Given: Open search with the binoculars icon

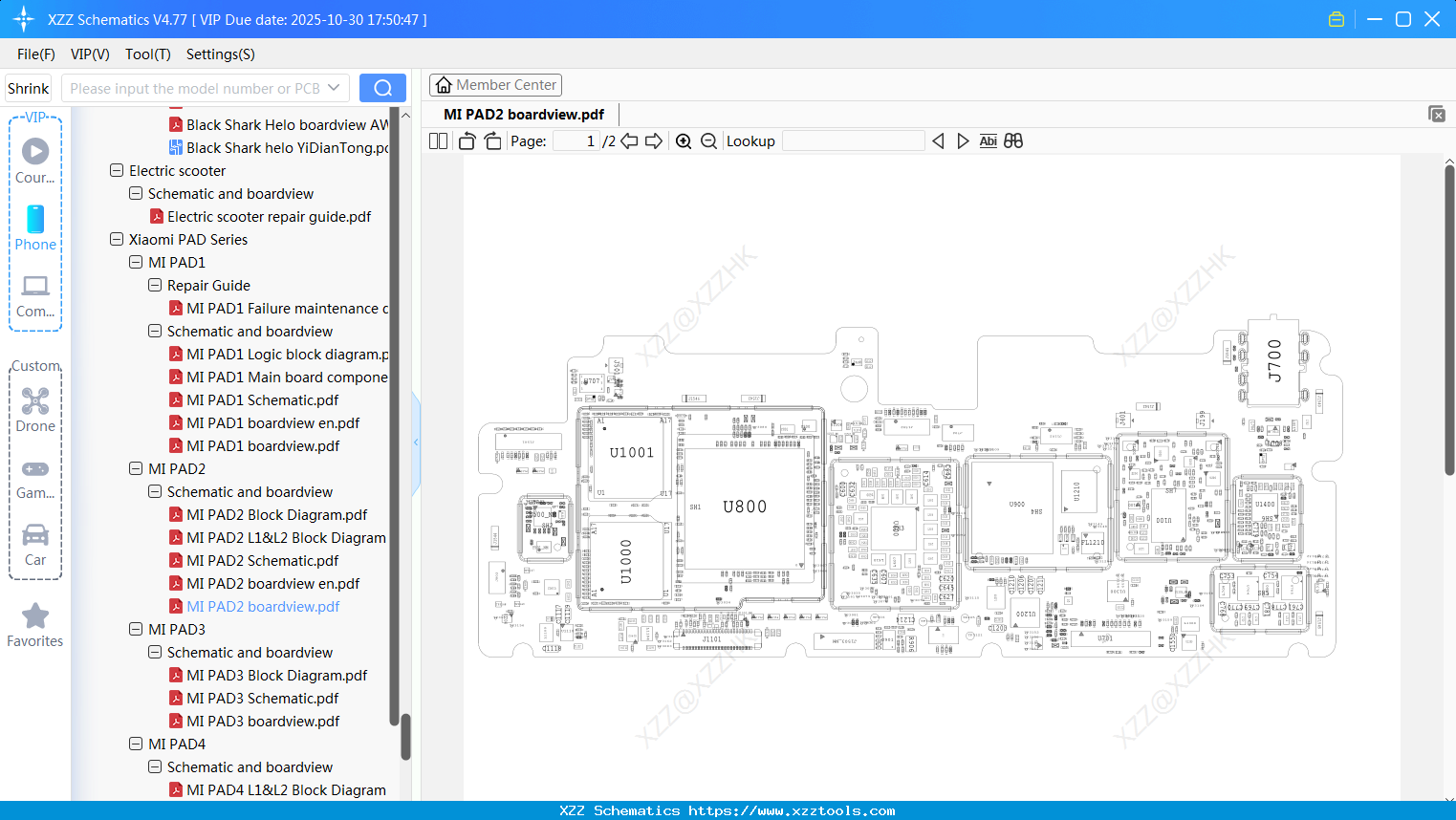Looking at the screenshot, I should [1013, 140].
